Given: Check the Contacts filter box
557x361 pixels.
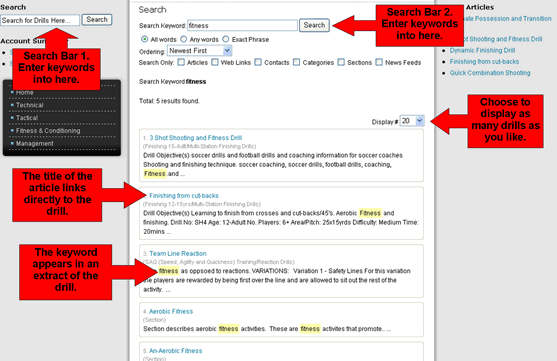Looking at the screenshot, I should (258, 62).
